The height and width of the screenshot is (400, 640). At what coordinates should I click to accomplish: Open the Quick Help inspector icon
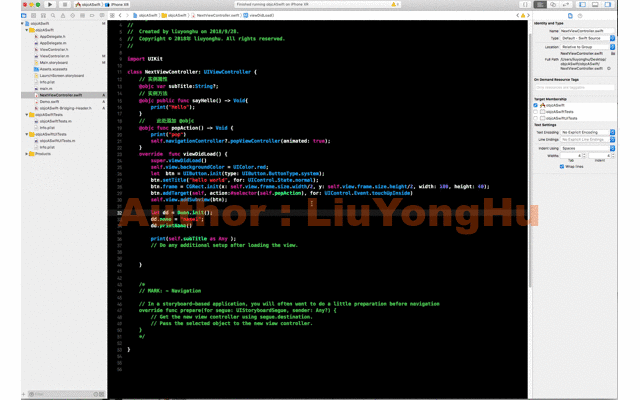click(x=580, y=16)
